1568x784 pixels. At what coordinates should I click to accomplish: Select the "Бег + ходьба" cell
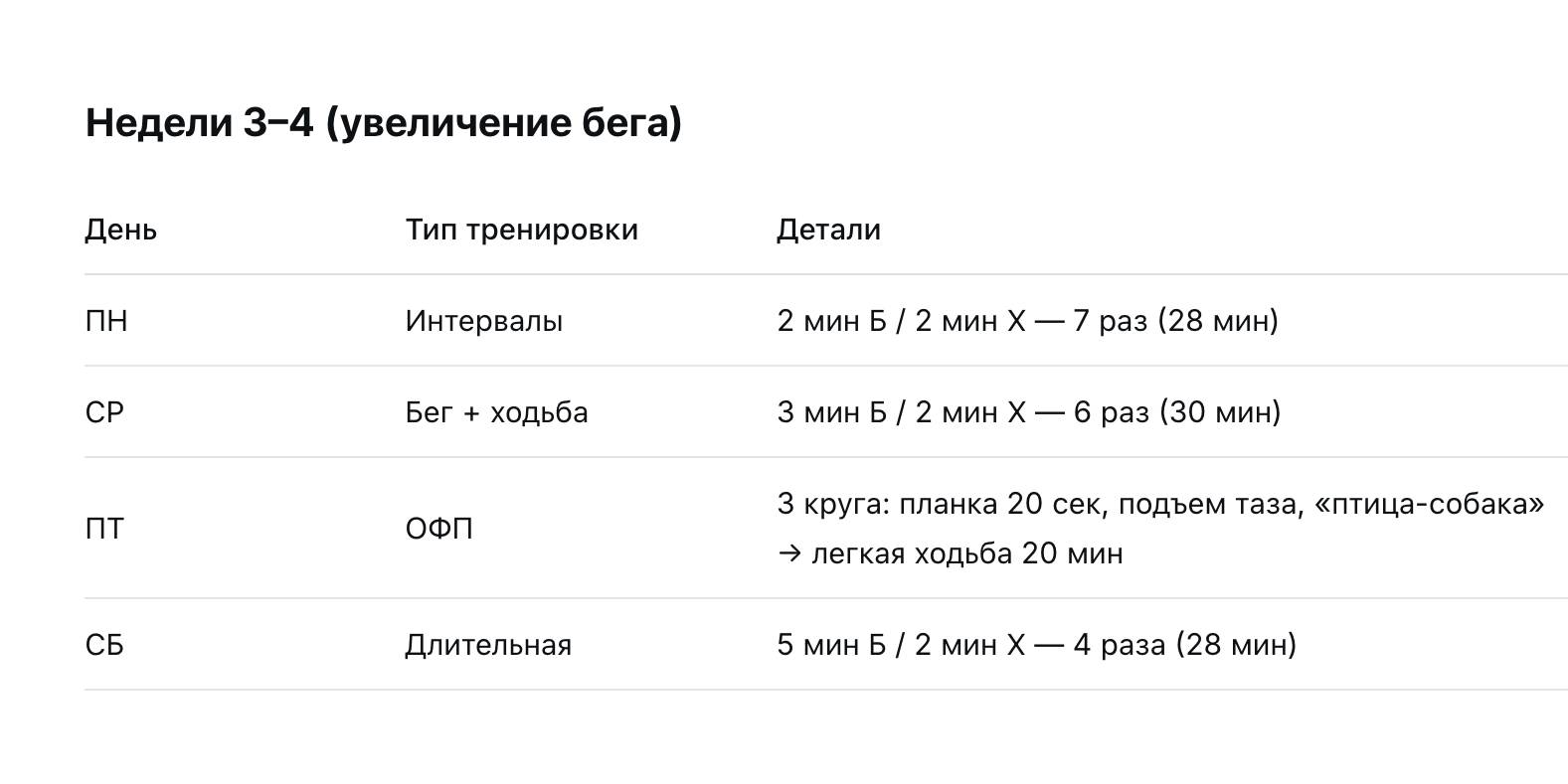point(496,412)
